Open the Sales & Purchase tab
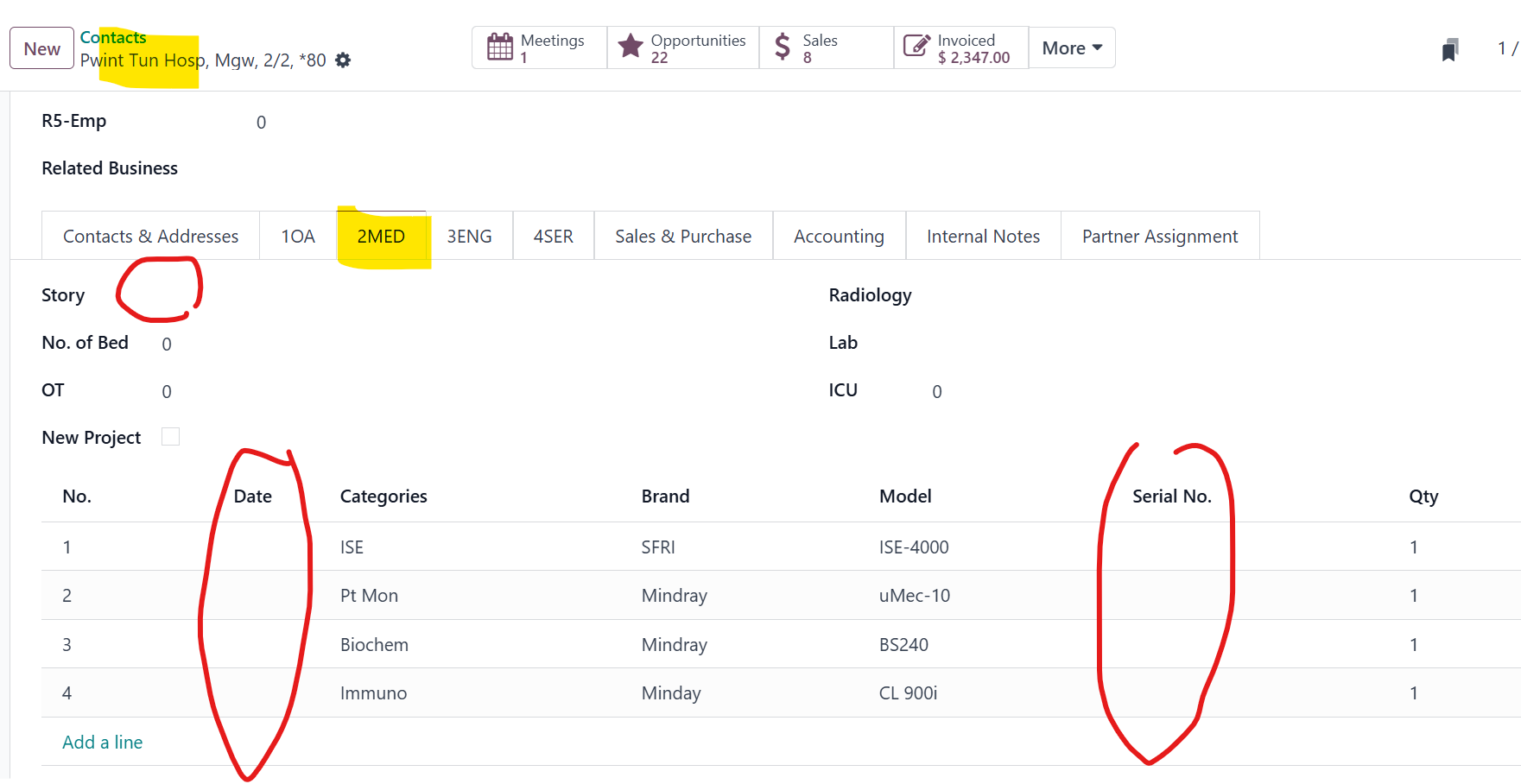 [x=682, y=237]
